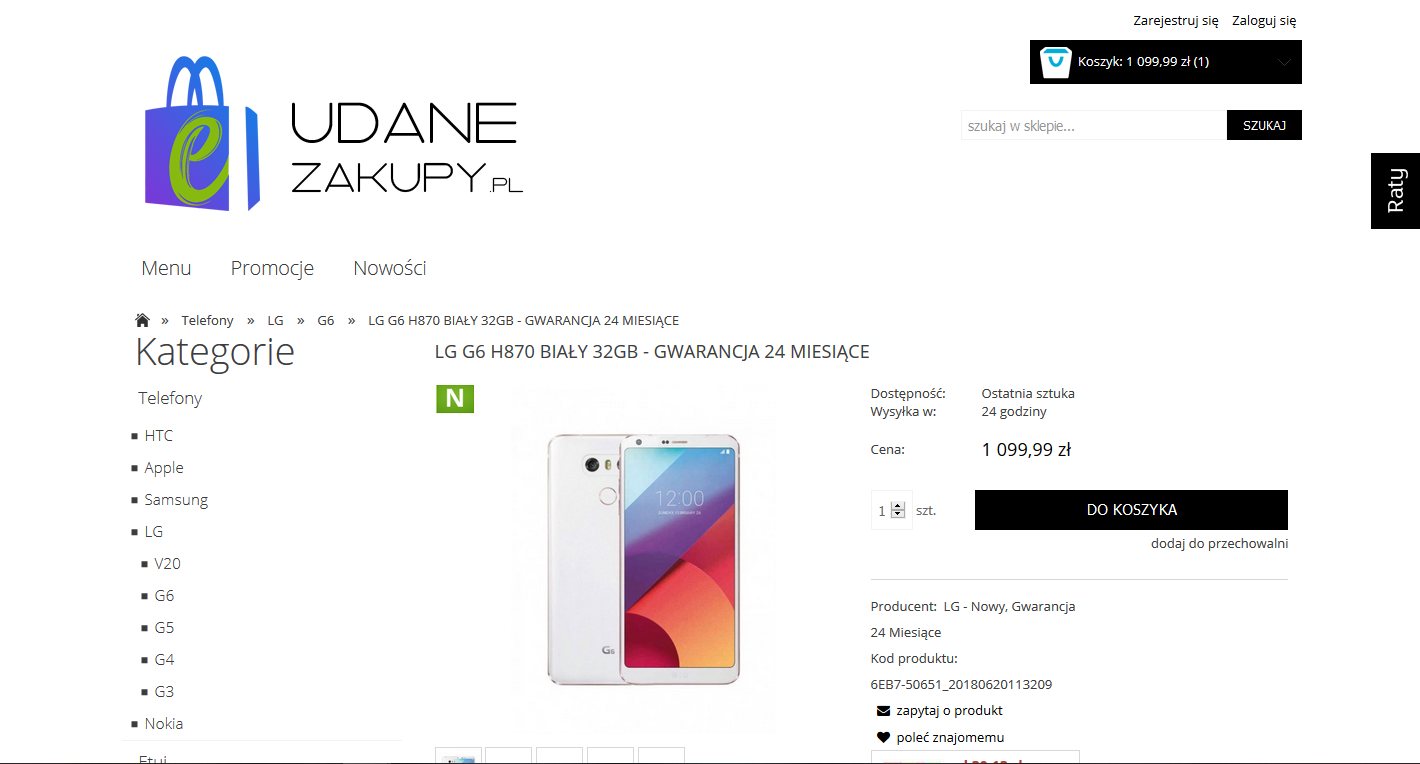Open the Nowości menu item

[390, 268]
